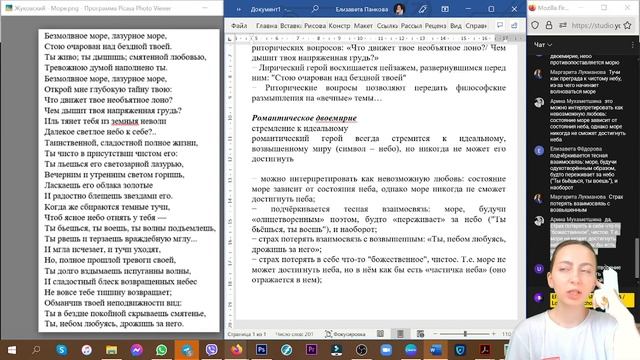Open iTunes from the taskbar

[x=87, y=350]
